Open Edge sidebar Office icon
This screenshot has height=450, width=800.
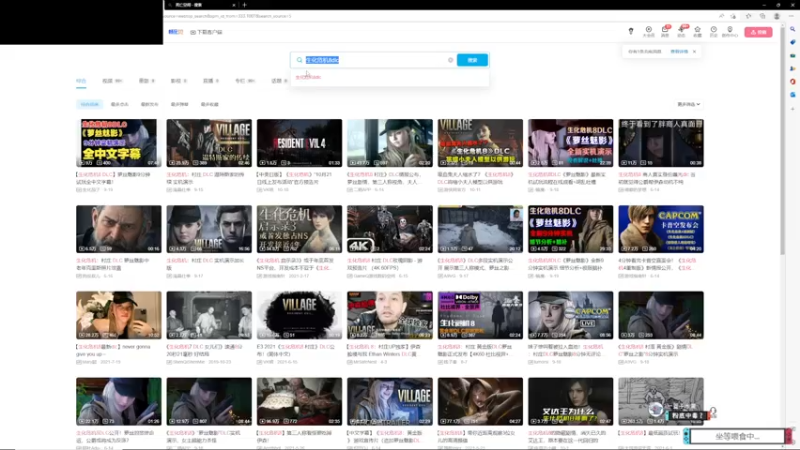point(792,82)
